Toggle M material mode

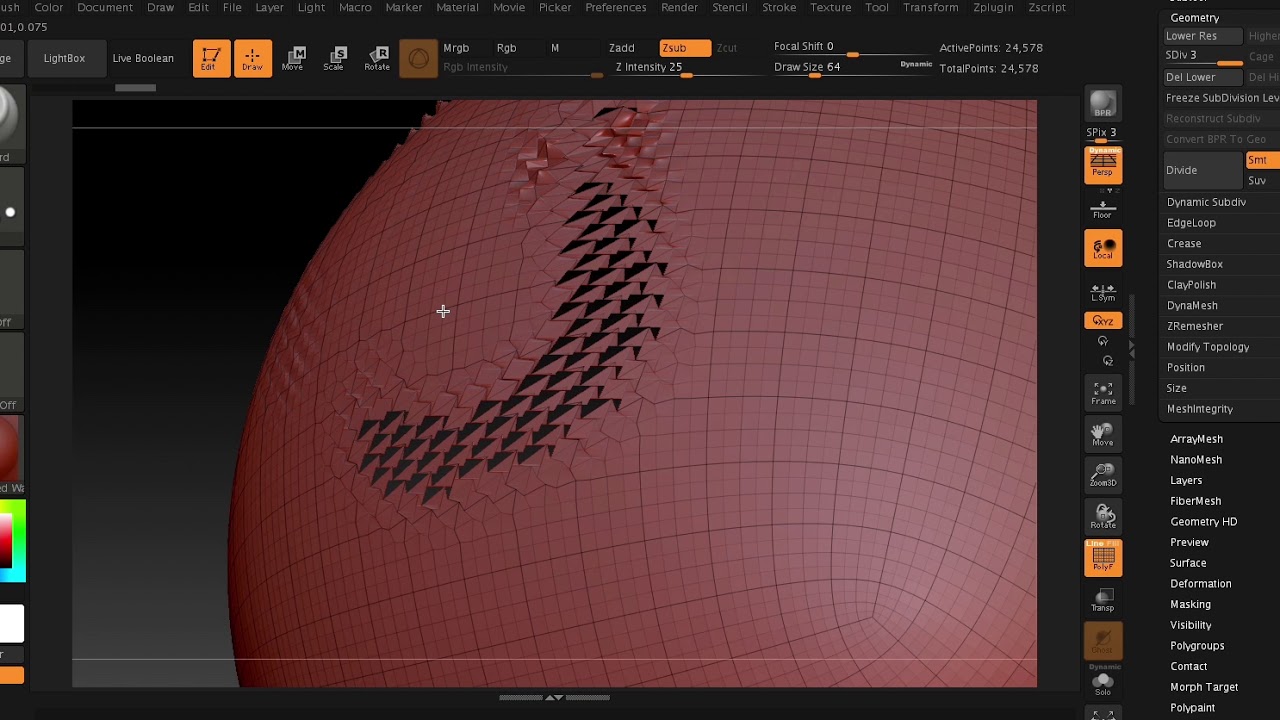(555, 48)
